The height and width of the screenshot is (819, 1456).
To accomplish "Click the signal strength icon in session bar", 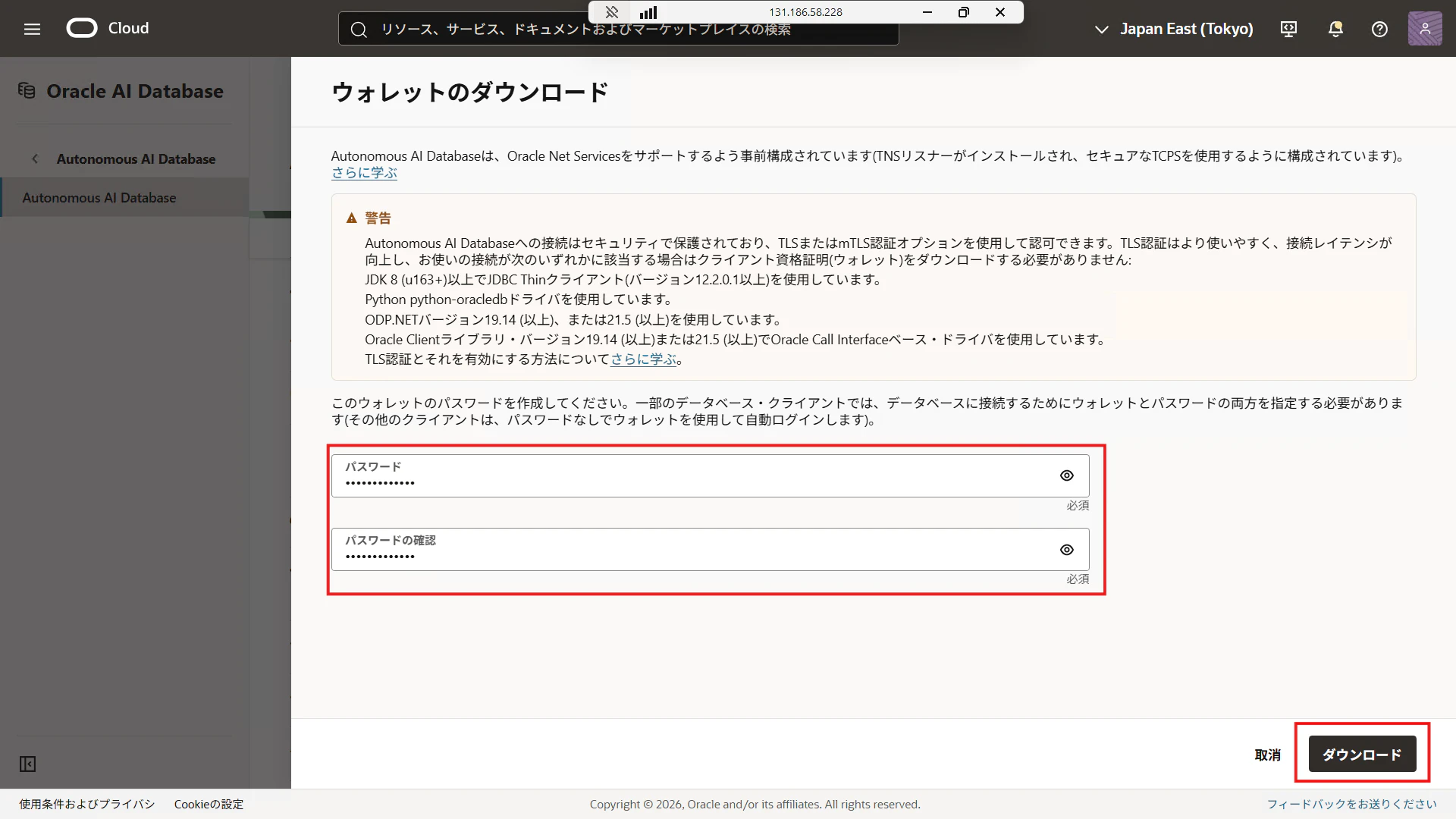I will point(648,12).
